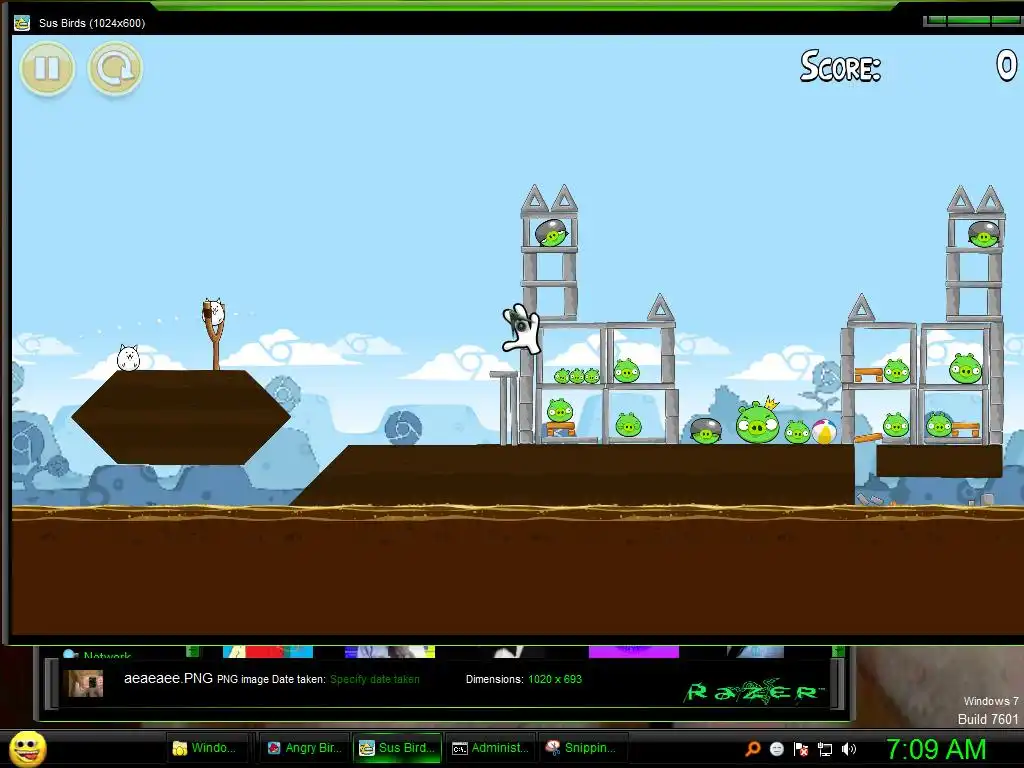
Task: Click the cat loaded on the slingshot
Action: pyautogui.click(x=214, y=312)
